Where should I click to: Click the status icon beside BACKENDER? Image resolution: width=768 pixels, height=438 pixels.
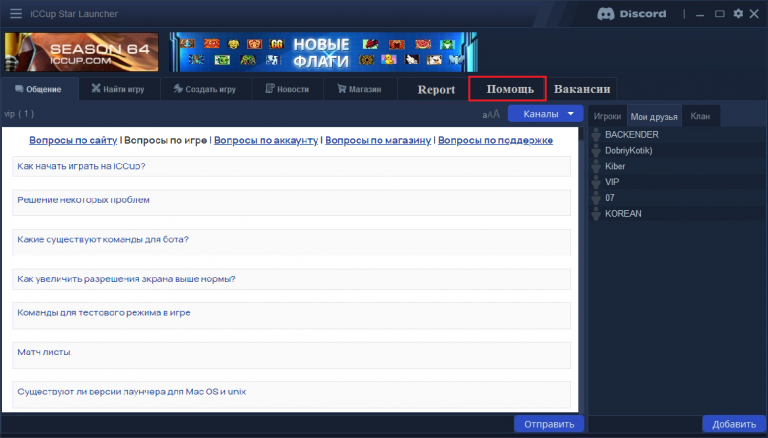point(596,134)
